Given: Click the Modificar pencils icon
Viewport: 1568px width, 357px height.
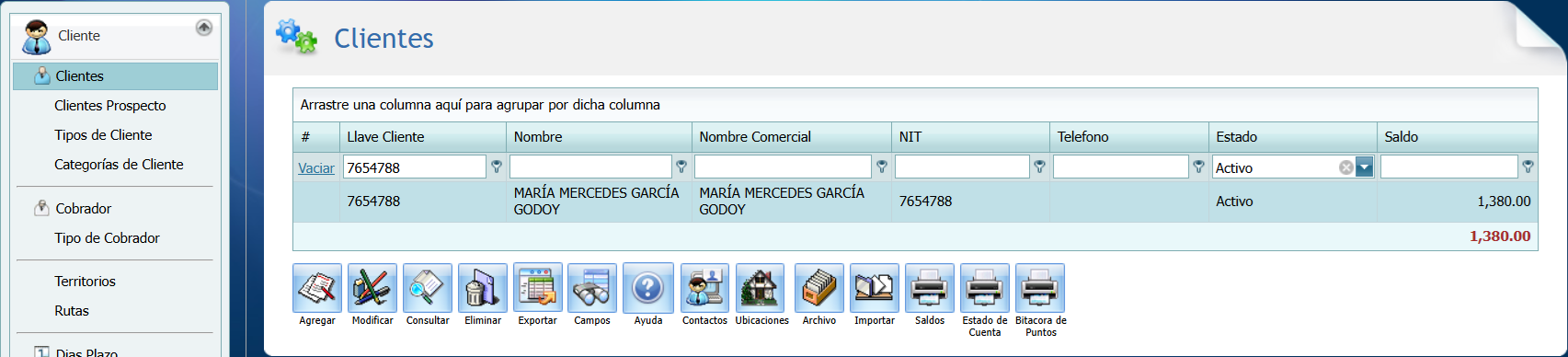Looking at the screenshot, I should (x=372, y=288).
